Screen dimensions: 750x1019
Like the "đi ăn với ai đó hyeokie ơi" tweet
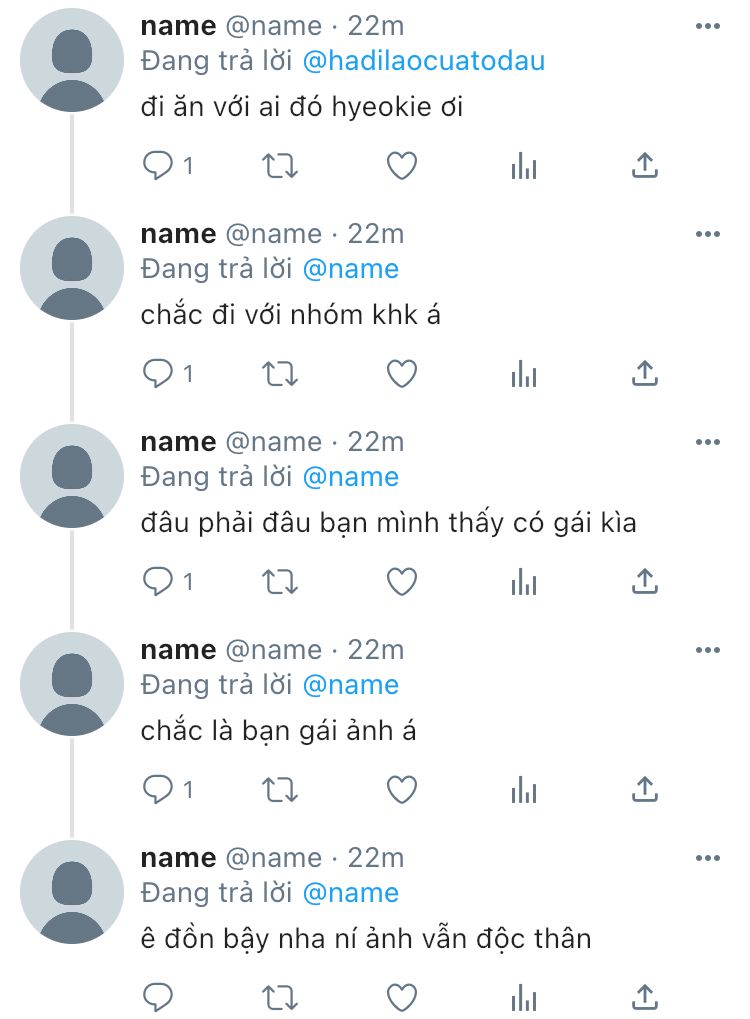[x=402, y=166]
